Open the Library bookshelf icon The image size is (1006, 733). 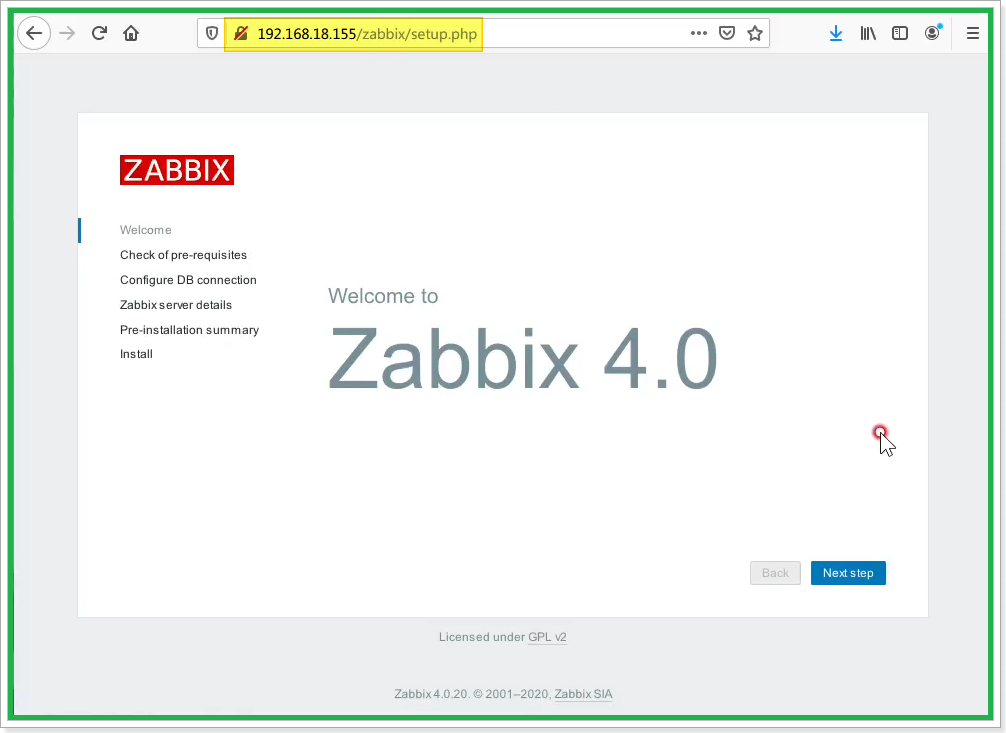click(x=868, y=33)
